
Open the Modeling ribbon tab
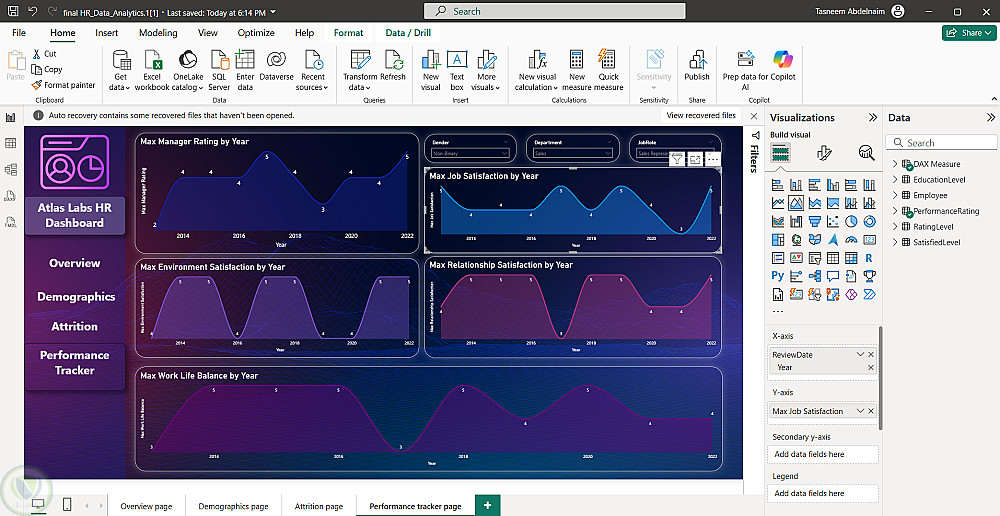[x=158, y=33]
